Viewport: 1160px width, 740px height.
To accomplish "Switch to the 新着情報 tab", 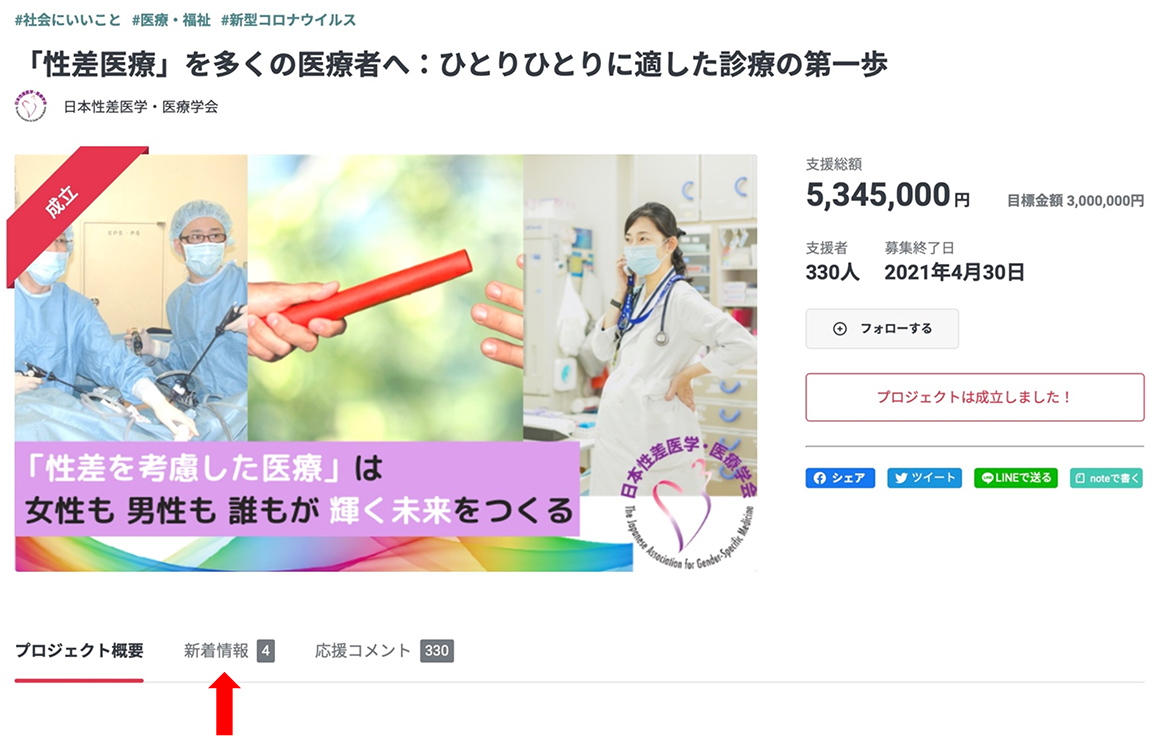I will coord(216,650).
